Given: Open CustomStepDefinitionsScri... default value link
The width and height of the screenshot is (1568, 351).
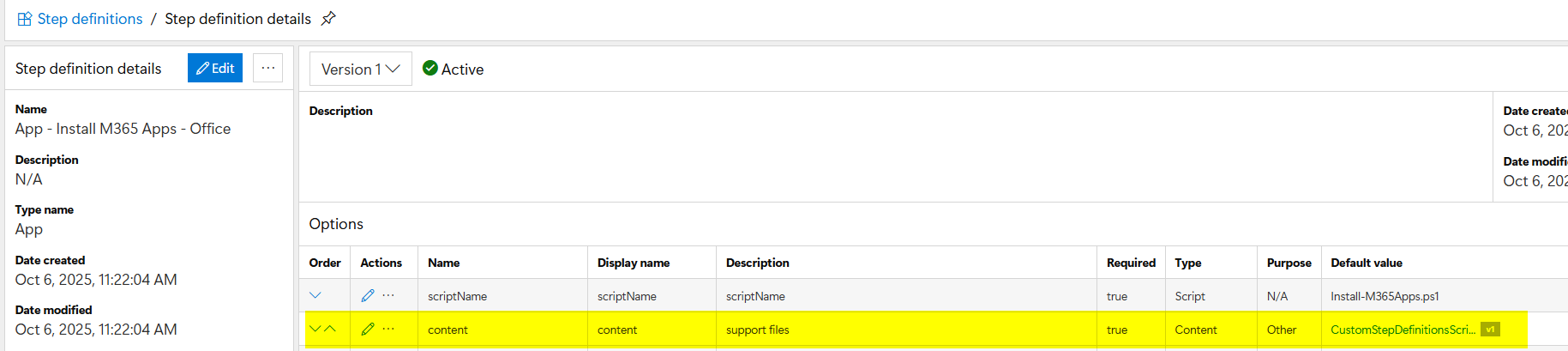Looking at the screenshot, I should click(x=1403, y=330).
